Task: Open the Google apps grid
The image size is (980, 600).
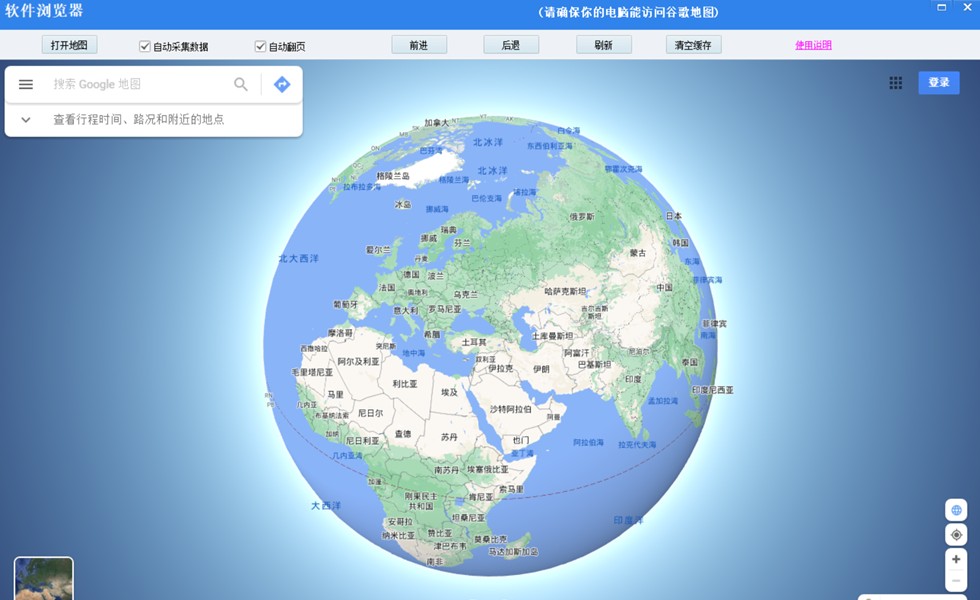Action: (x=896, y=83)
